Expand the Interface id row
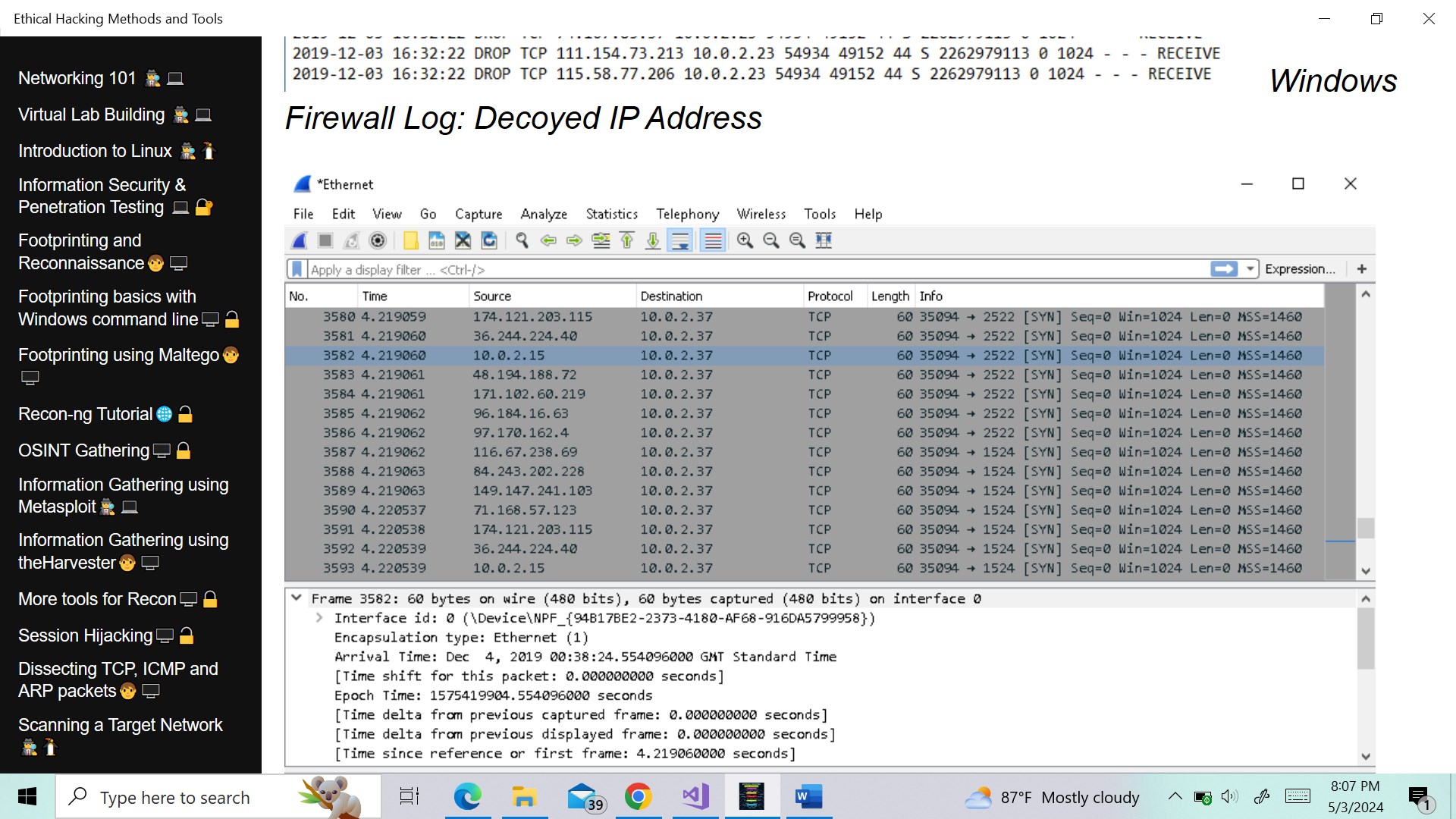 [319, 618]
